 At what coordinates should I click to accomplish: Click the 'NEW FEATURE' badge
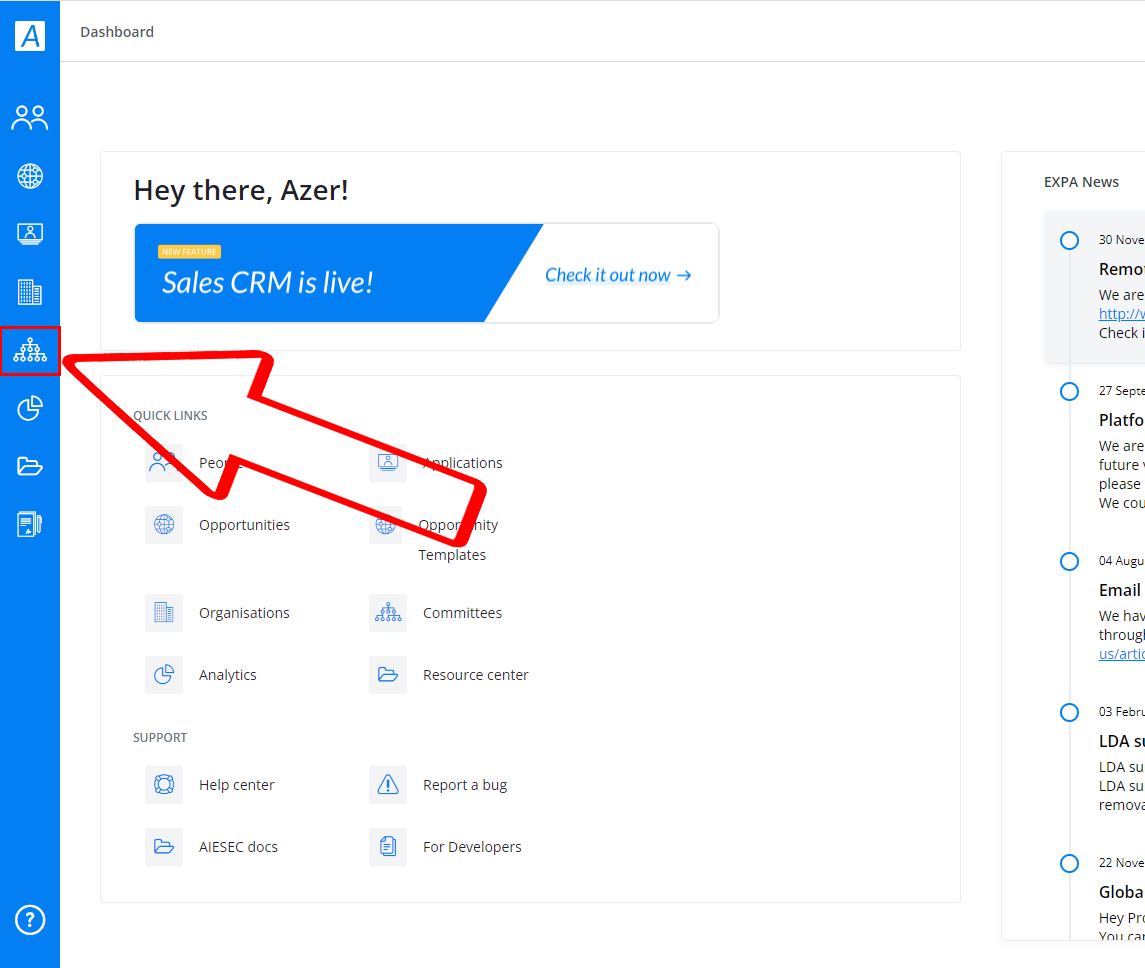coord(189,252)
